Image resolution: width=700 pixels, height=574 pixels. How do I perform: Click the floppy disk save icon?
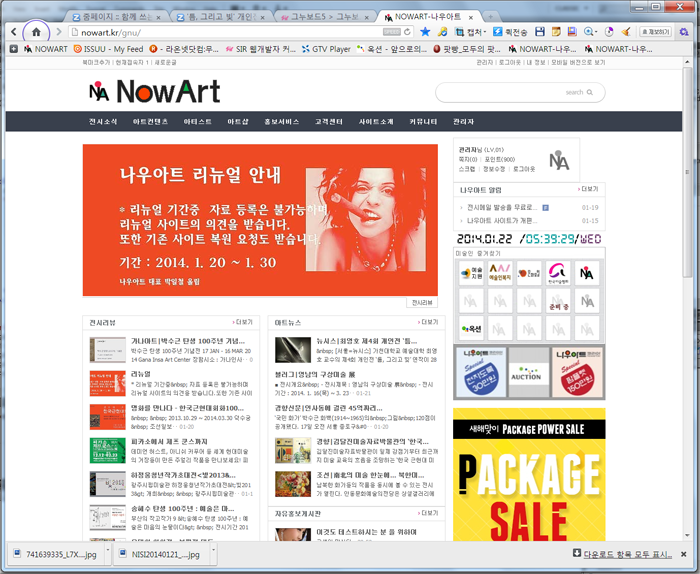(x=540, y=32)
